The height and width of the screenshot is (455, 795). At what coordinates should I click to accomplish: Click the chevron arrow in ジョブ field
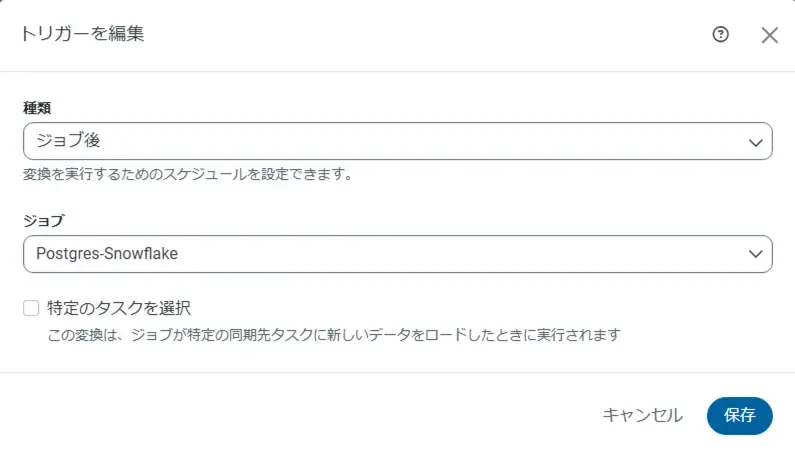click(x=755, y=254)
